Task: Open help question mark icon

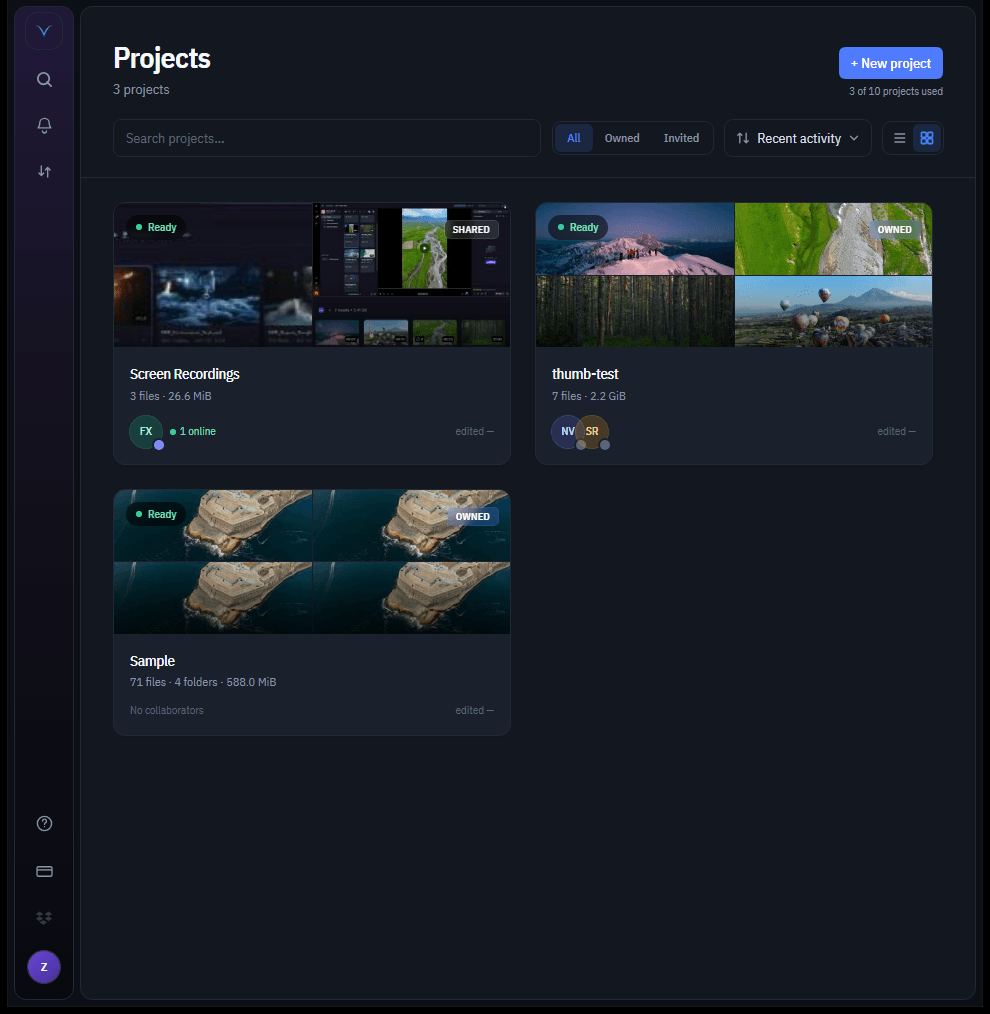Action: click(44, 823)
